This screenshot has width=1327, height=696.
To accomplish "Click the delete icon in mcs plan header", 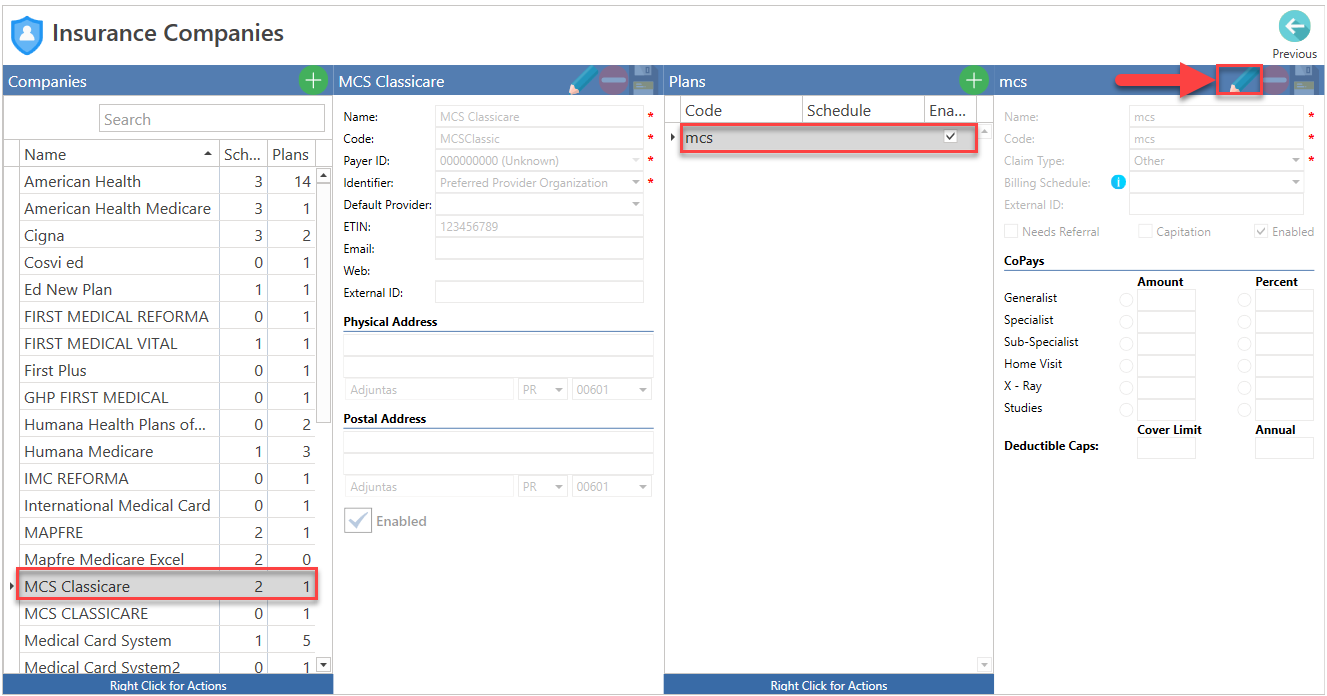I will point(1274,81).
